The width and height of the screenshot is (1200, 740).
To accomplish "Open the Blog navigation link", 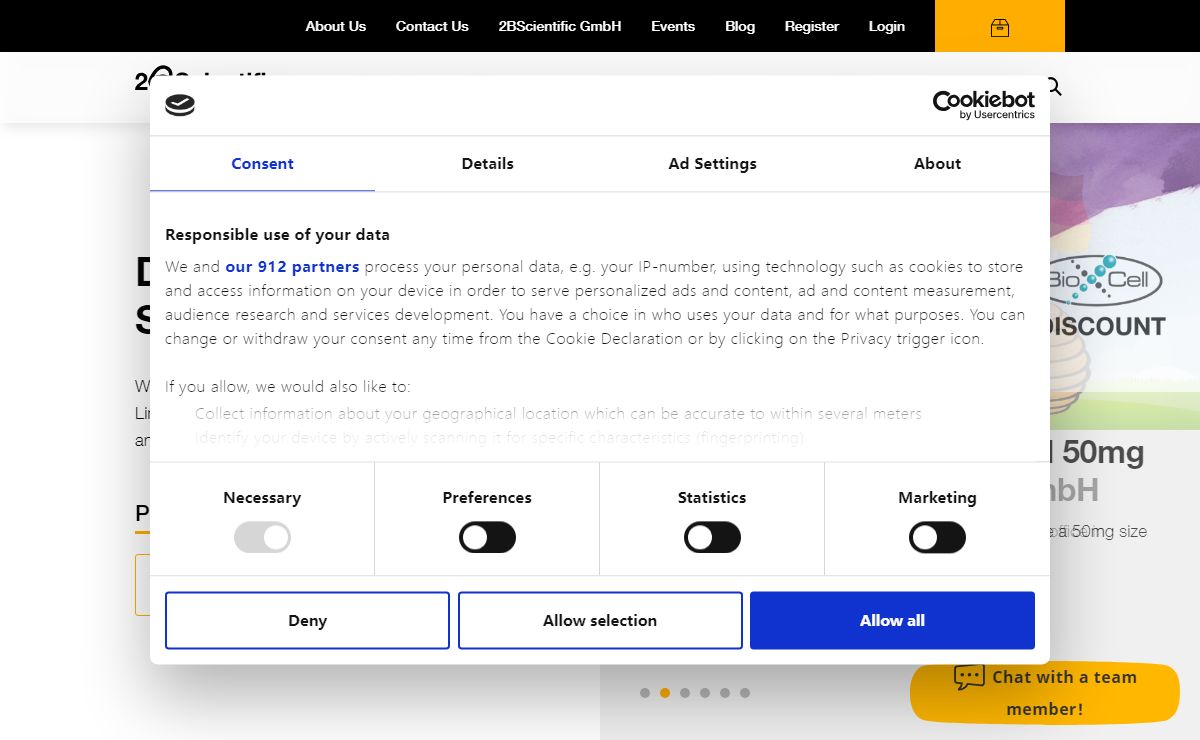I will [x=740, y=26].
